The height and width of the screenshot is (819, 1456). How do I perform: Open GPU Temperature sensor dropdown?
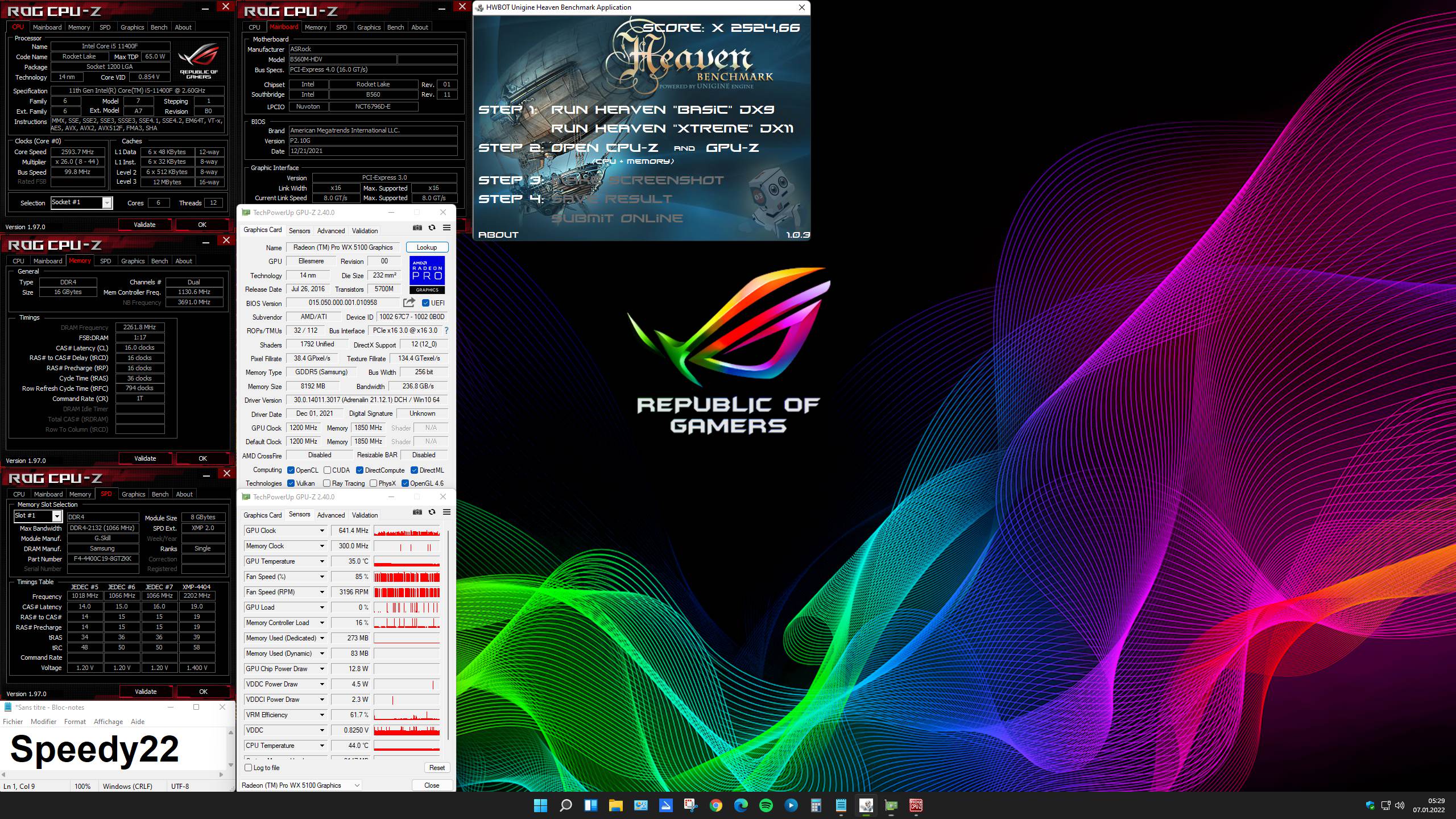coord(322,561)
